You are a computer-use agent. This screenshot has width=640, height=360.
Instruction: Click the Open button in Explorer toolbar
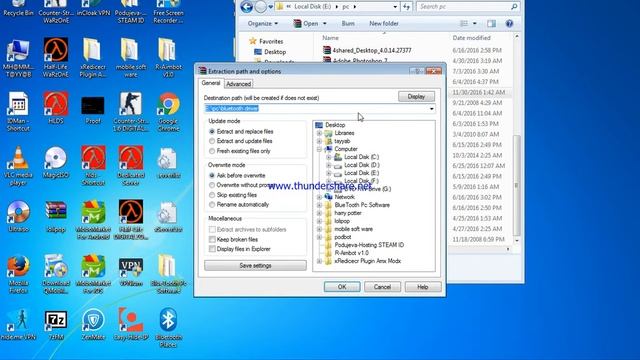click(x=307, y=24)
